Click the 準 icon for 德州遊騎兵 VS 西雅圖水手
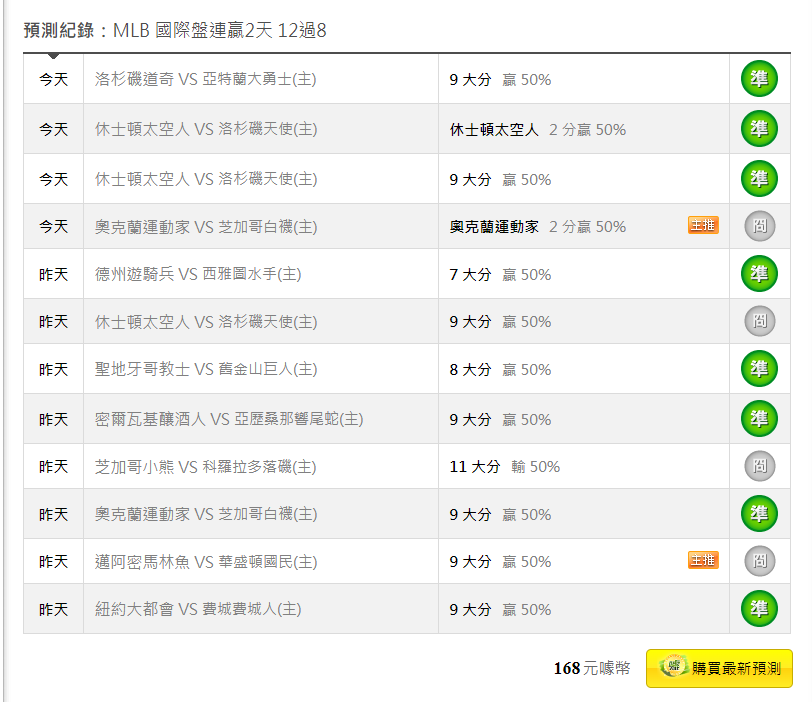812x702 pixels. 759,273
